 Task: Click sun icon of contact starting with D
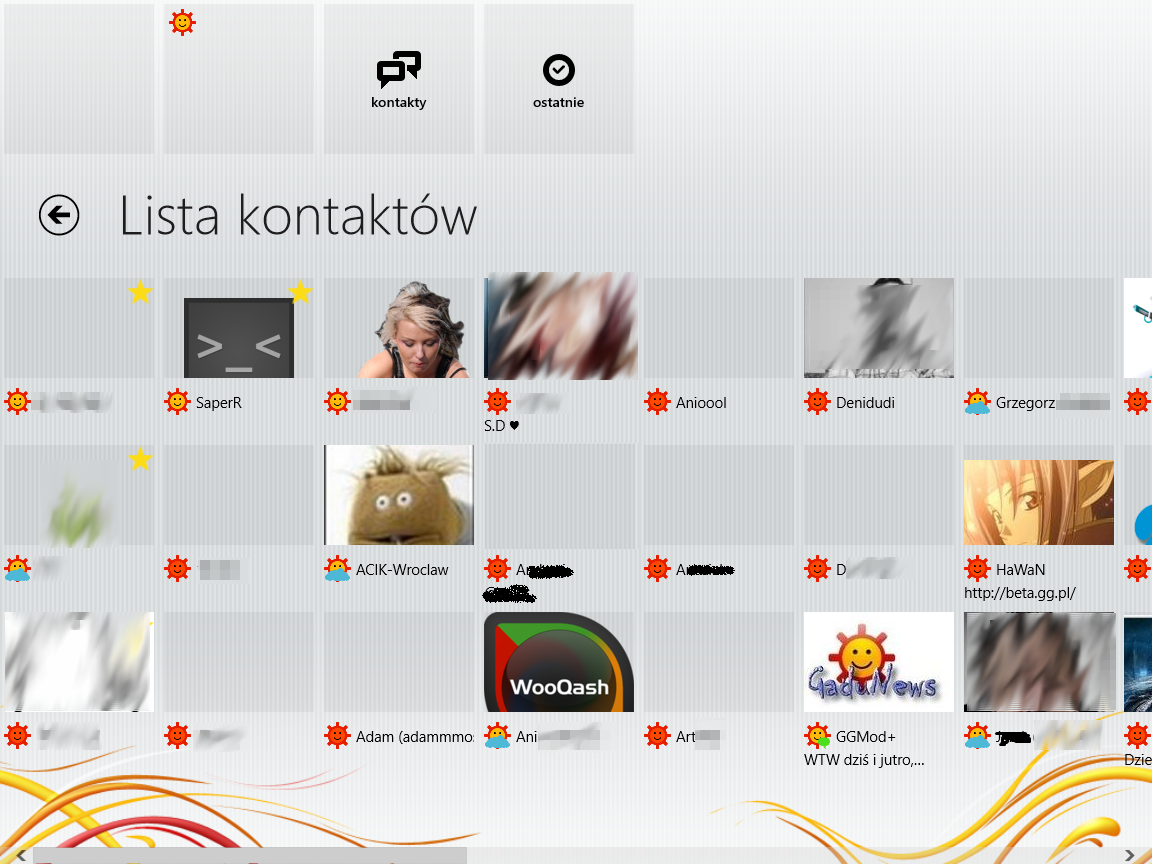[x=817, y=569]
